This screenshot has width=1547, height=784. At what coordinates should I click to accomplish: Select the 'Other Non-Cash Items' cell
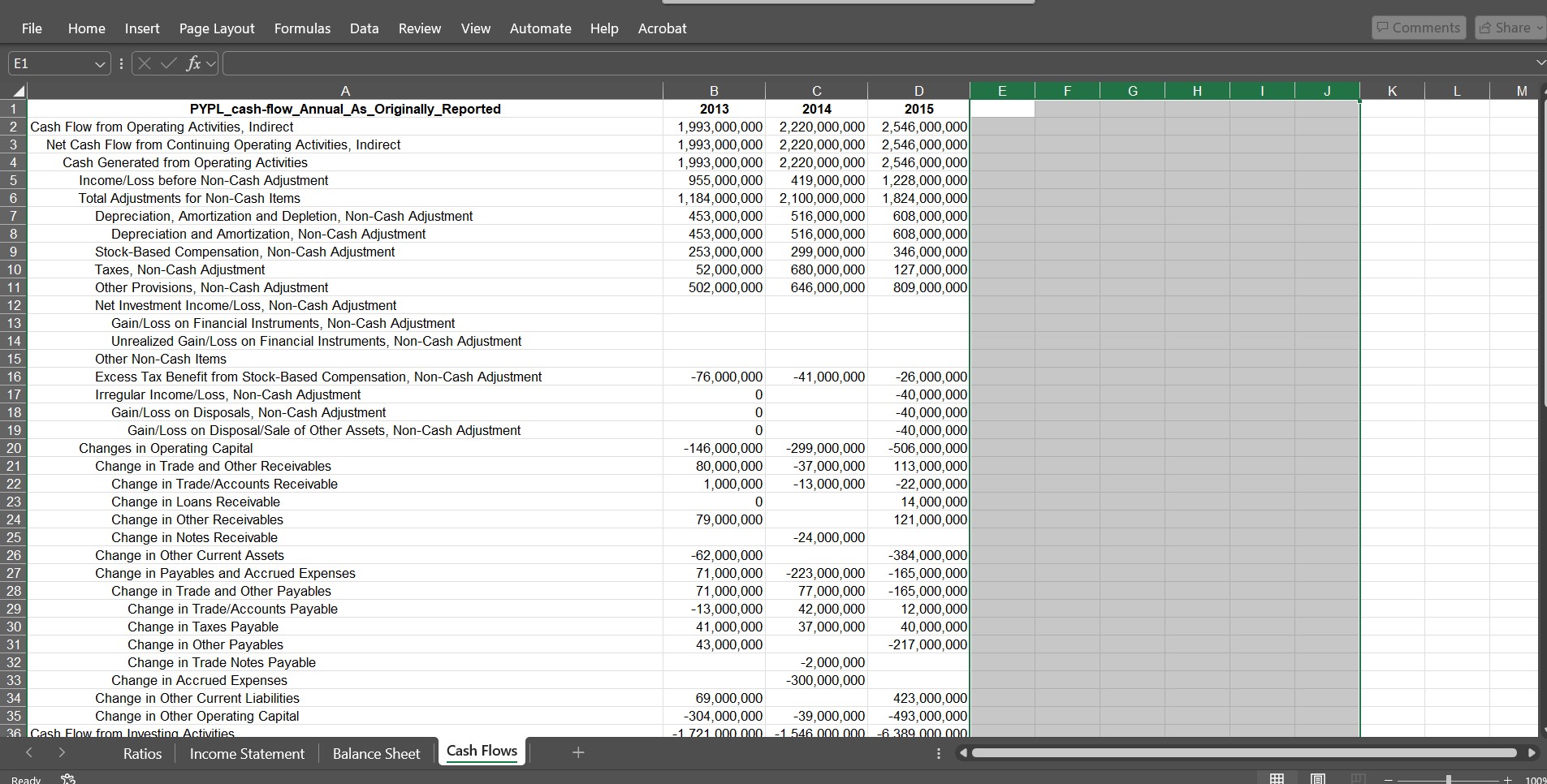pos(345,359)
